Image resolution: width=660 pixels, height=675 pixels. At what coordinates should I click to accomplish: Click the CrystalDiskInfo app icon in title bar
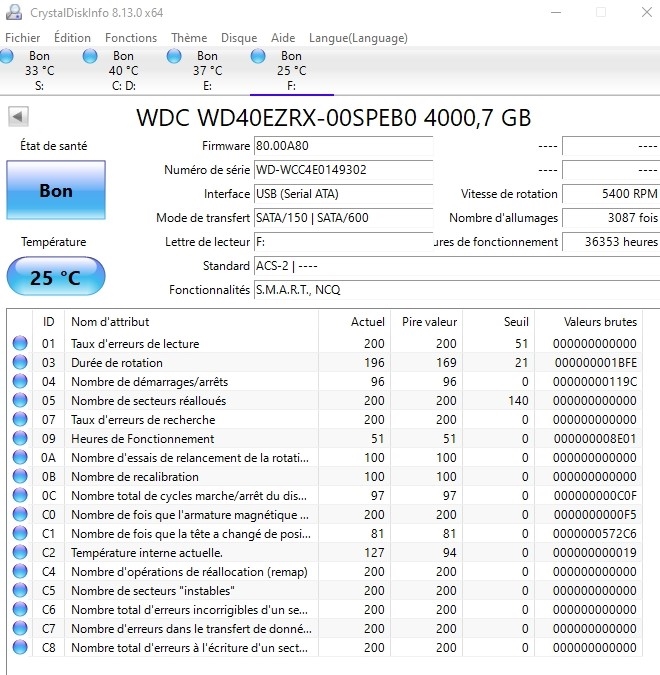click(x=14, y=12)
